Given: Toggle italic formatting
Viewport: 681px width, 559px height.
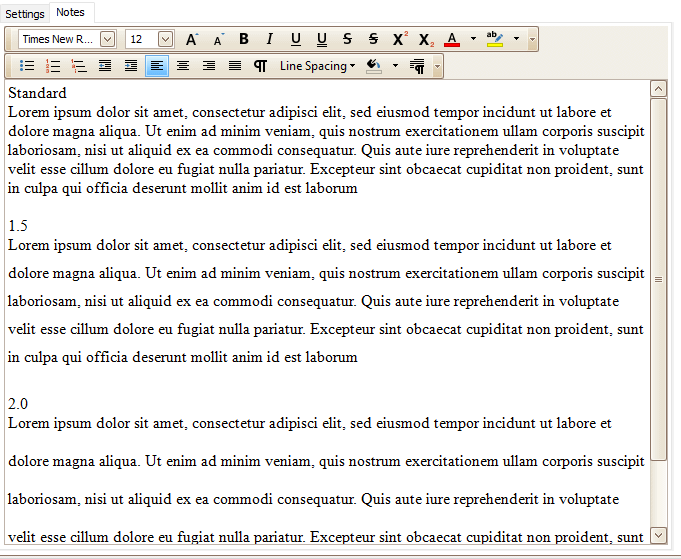Looking at the screenshot, I should pyautogui.click(x=270, y=40).
